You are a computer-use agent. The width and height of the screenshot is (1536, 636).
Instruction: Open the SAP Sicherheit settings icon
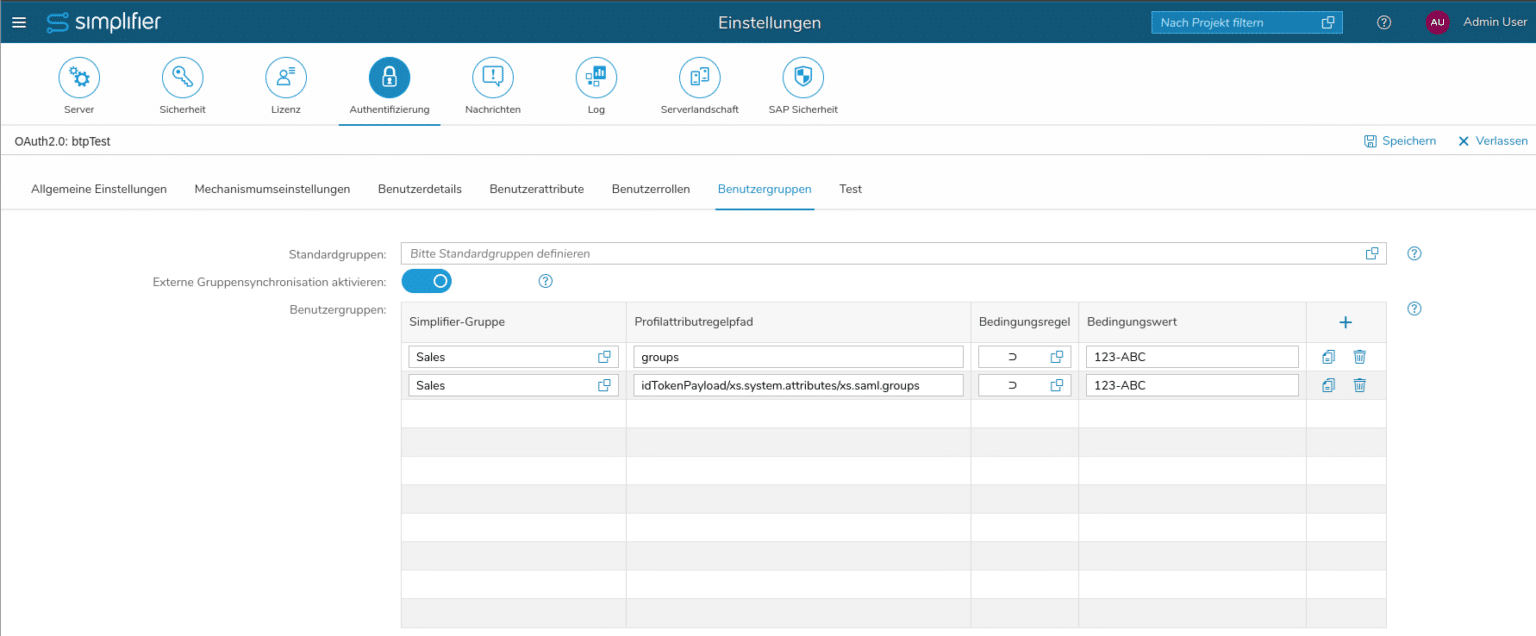pos(803,77)
